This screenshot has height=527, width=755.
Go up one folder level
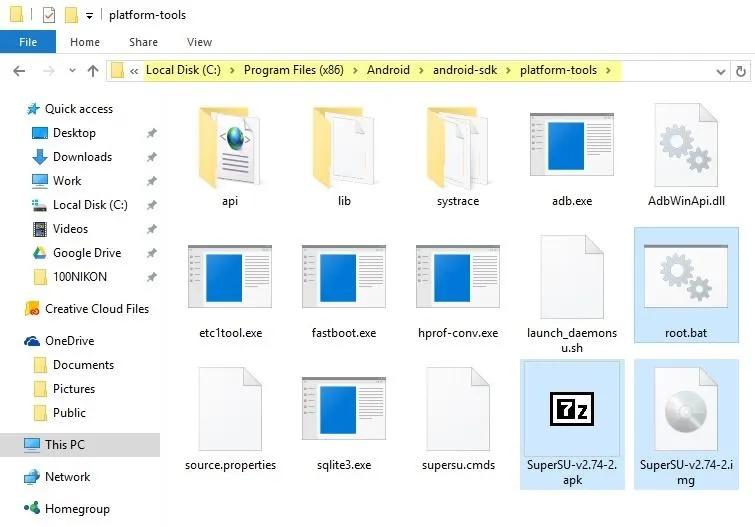[93, 71]
